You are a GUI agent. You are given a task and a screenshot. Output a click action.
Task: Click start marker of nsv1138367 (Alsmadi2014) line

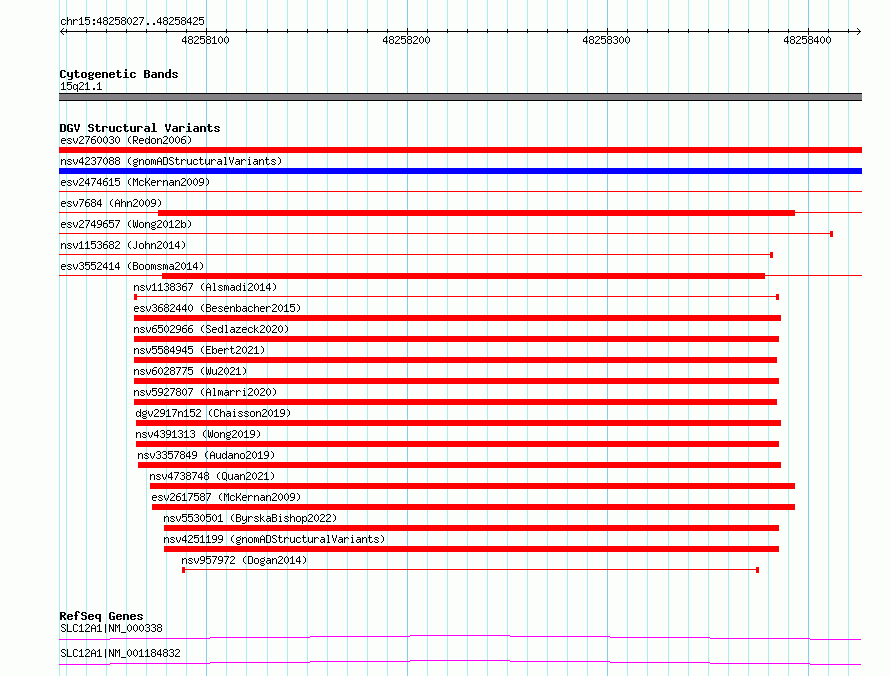(135, 297)
